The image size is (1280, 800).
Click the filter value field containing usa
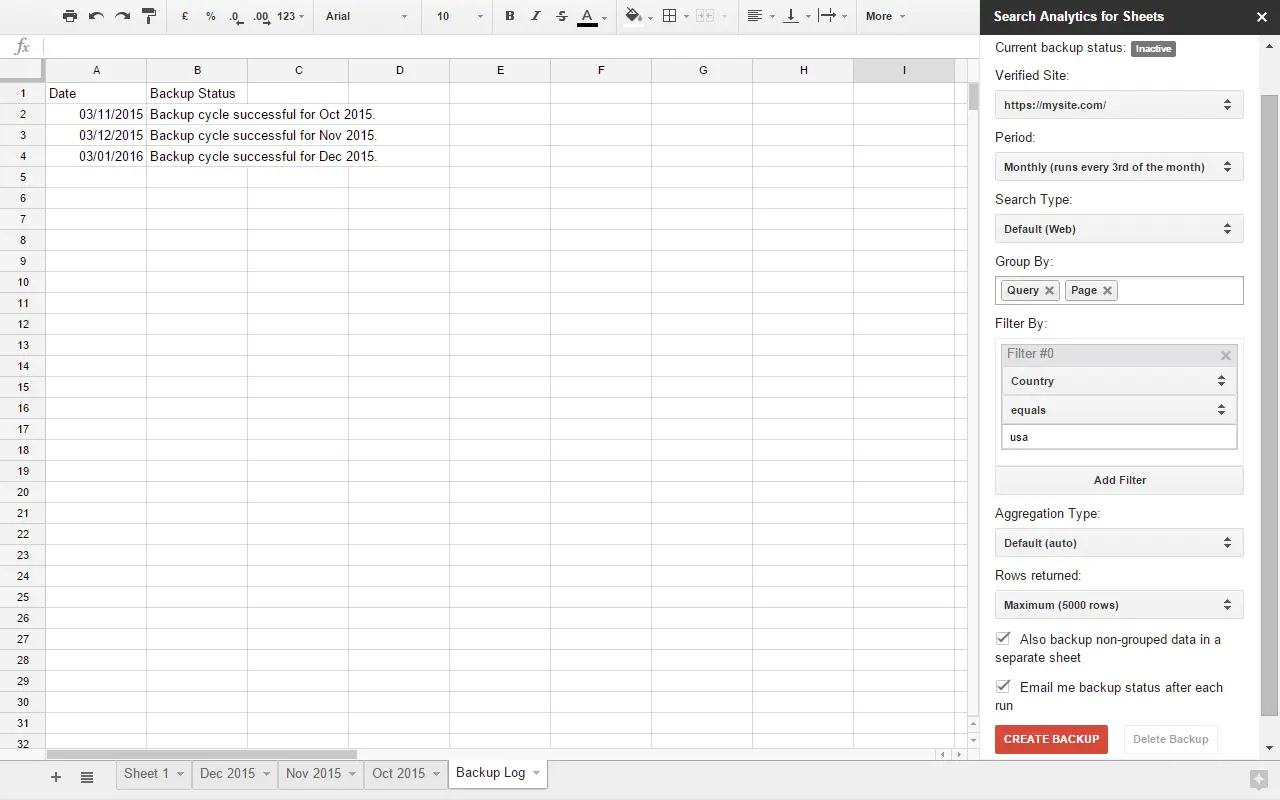(x=1119, y=437)
